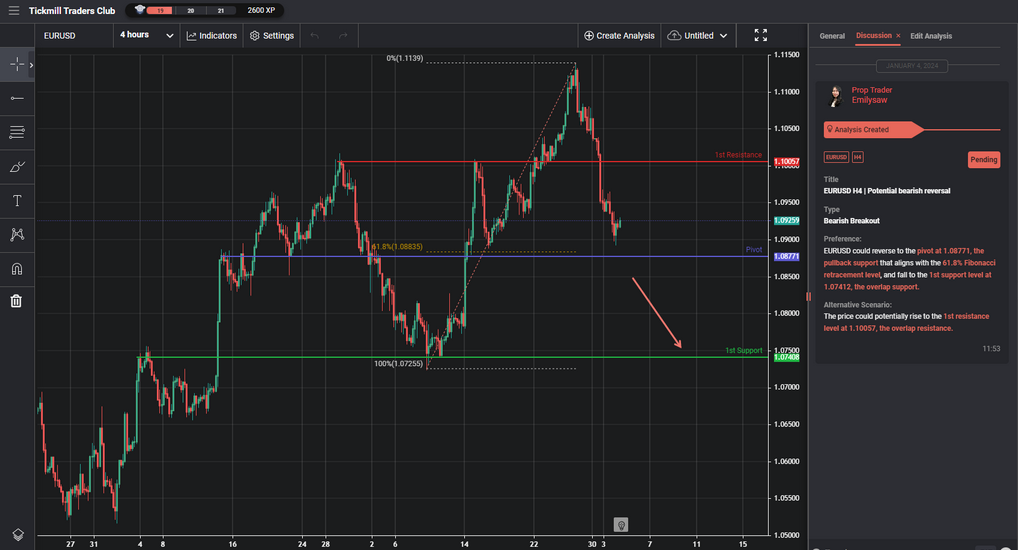Select the Fibonacci retracement lines tool
The width and height of the screenshot is (1018, 550).
click(17, 132)
